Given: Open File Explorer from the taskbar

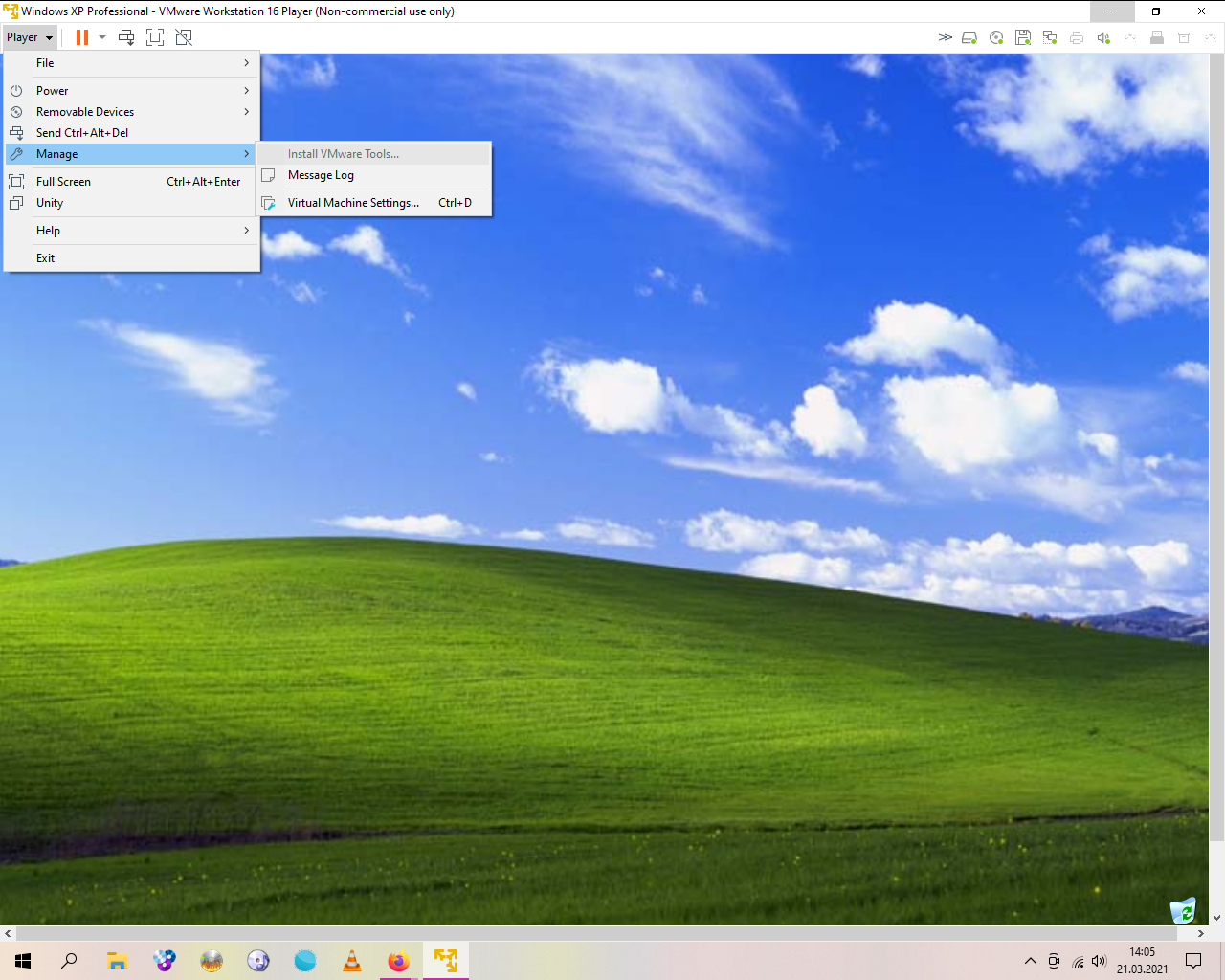Looking at the screenshot, I should (117, 961).
